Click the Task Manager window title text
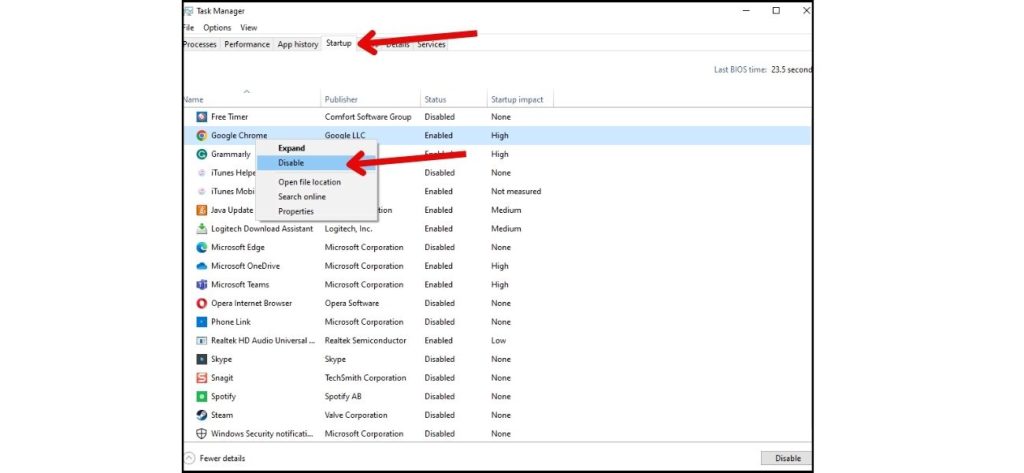The height and width of the screenshot is (473, 1024). coord(220,11)
